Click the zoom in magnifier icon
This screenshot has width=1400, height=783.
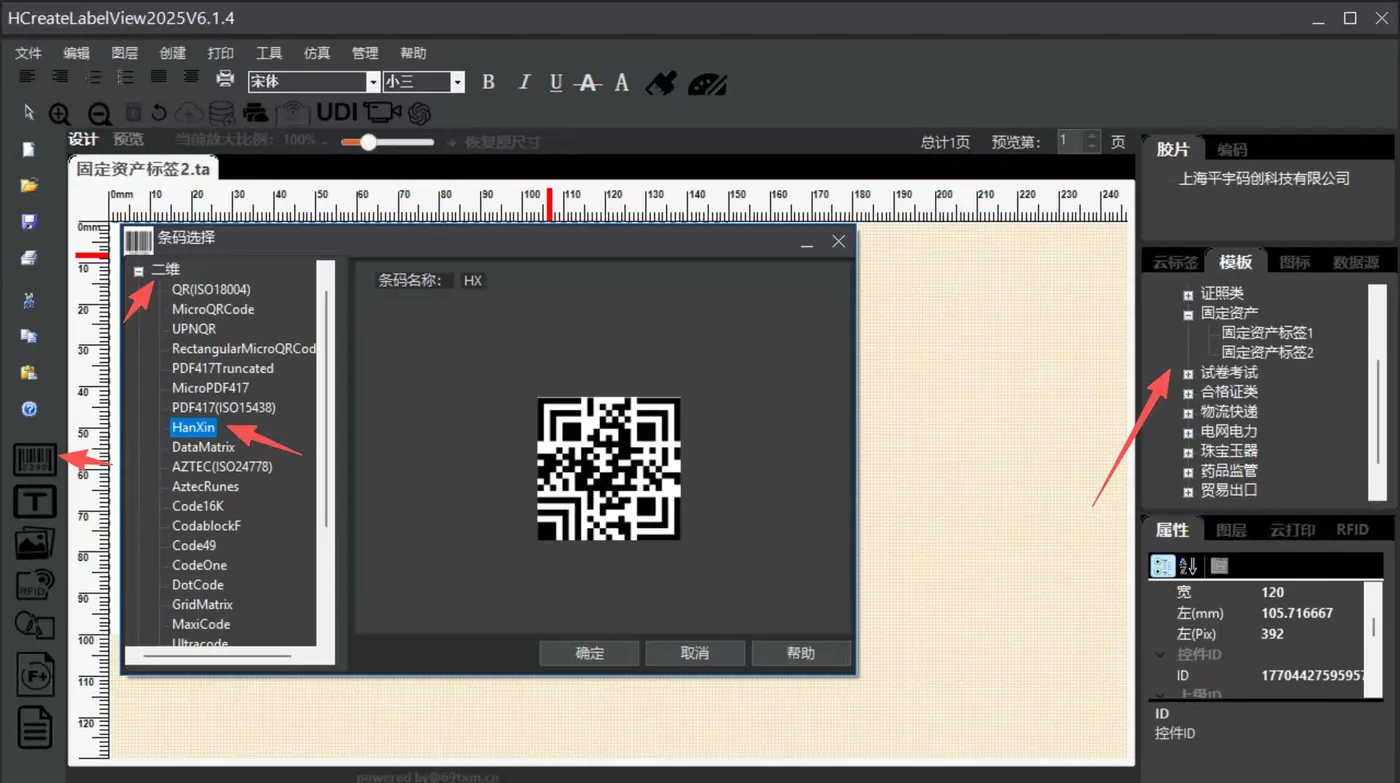coord(60,114)
